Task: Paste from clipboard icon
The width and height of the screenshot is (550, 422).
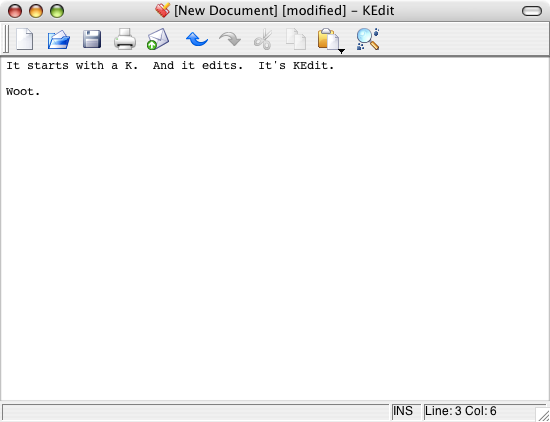Action: 328,39
